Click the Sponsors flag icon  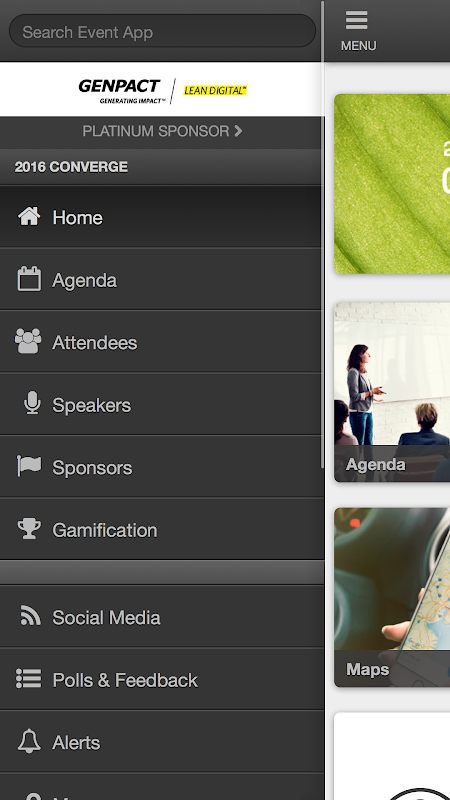click(x=29, y=466)
